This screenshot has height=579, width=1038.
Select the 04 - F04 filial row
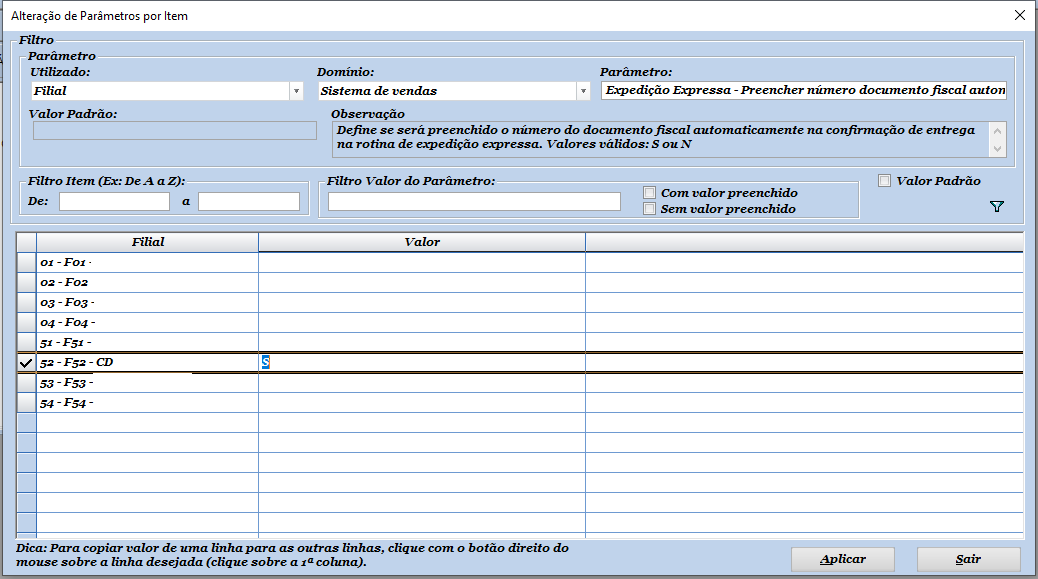click(x=147, y=323)
